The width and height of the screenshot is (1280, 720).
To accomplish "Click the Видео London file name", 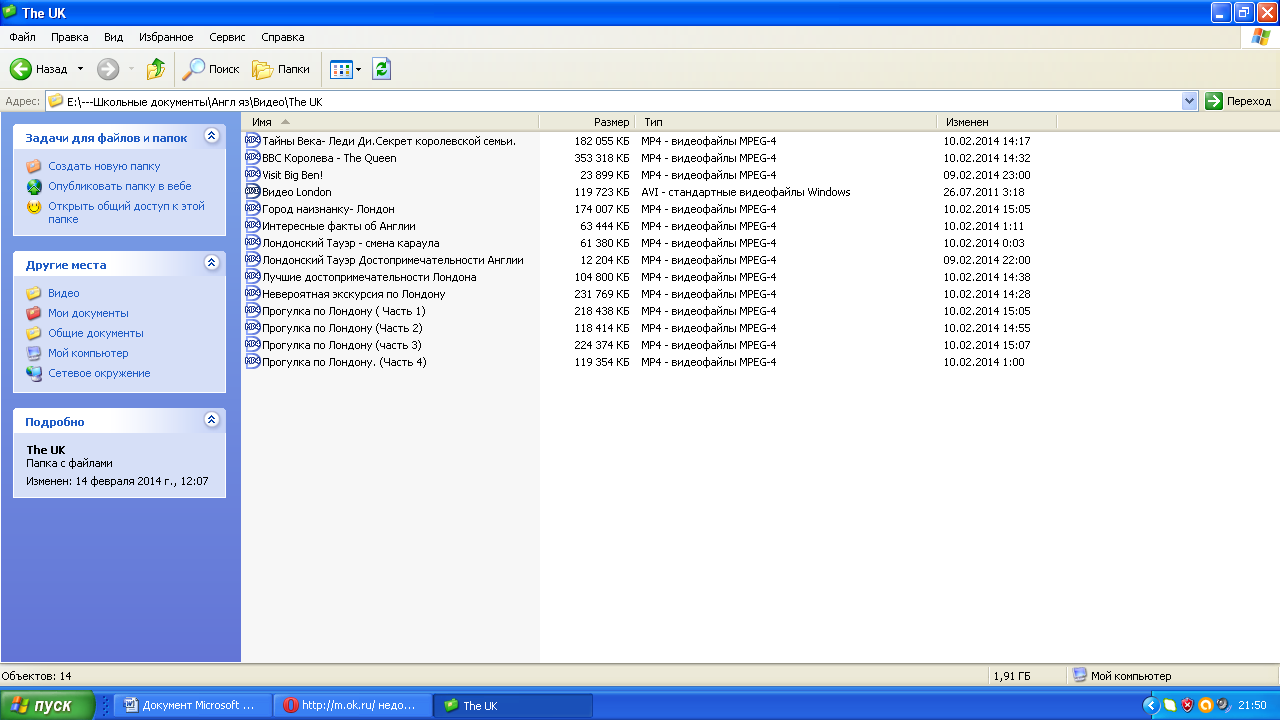I will 297,192.
